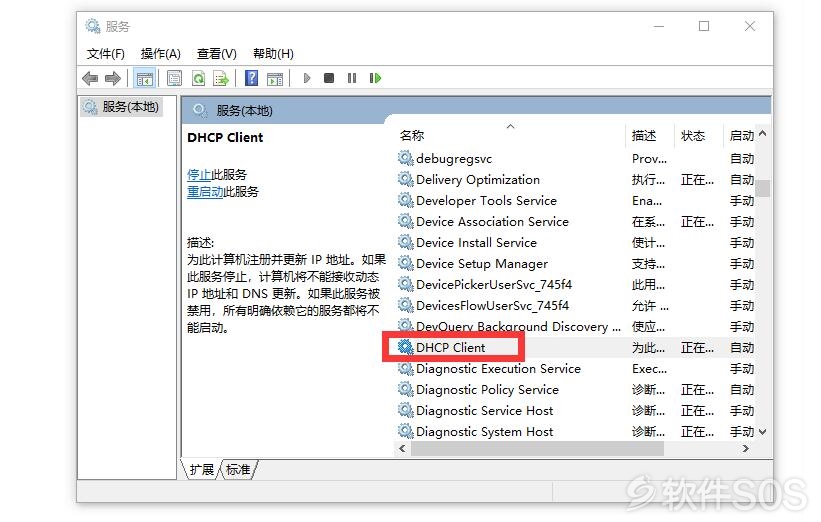Click the horizontal scrollbar left arrow

click(402, 449)
